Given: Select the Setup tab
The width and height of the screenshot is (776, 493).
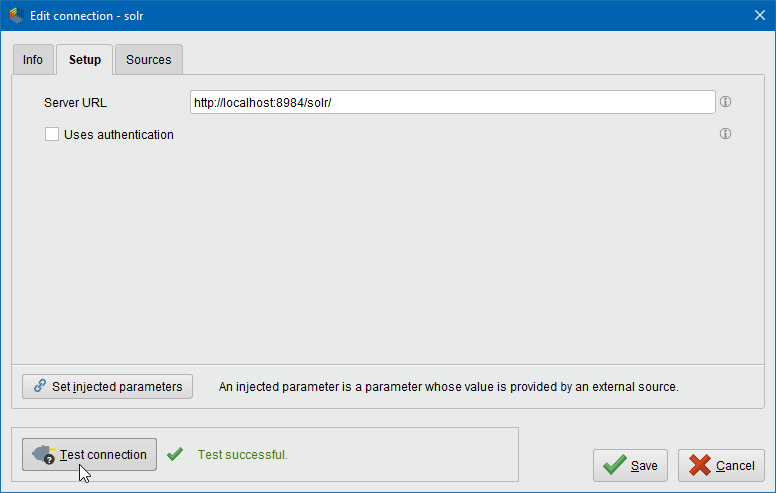Looking at the screenshot, I should [x=85, y=60].
